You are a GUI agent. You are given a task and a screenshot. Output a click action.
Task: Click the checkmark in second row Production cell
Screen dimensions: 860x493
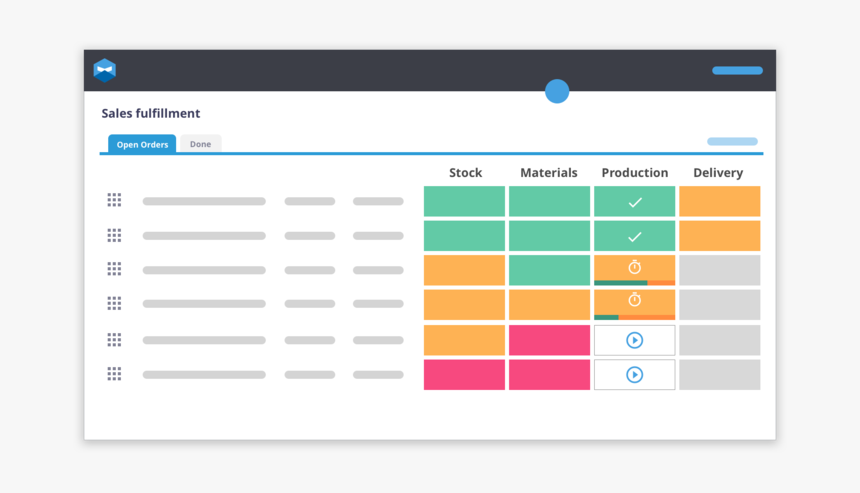pos(634,237)
